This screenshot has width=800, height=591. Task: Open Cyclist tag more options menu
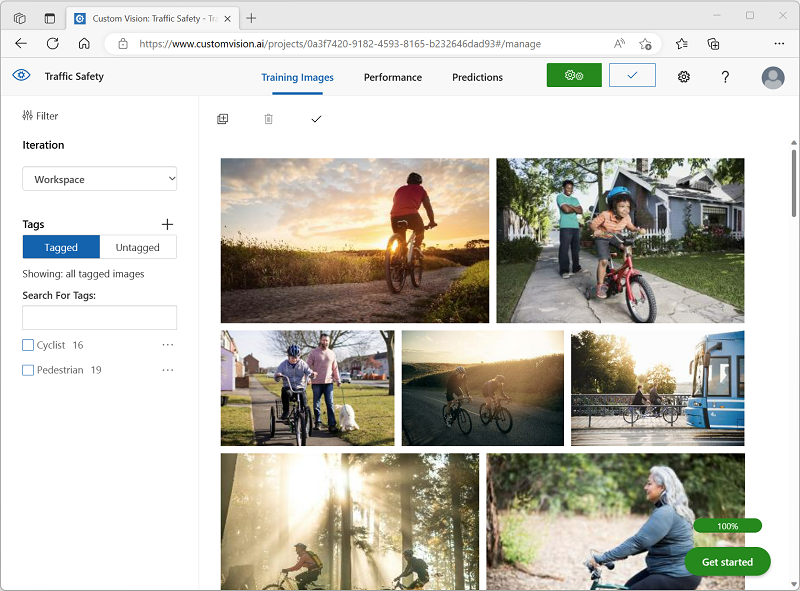coord(167,345)
